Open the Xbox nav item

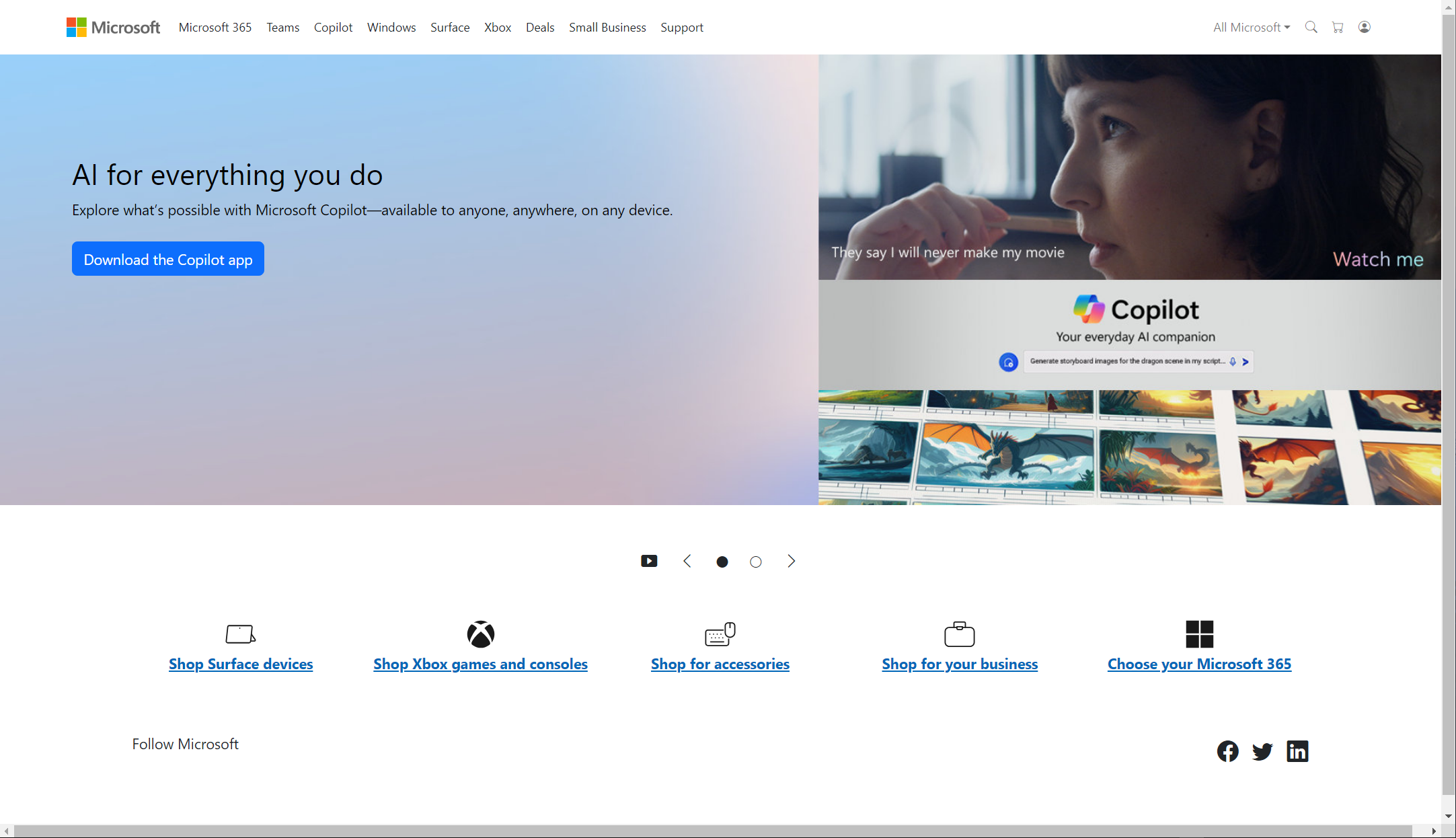click(x=498, y=28)
